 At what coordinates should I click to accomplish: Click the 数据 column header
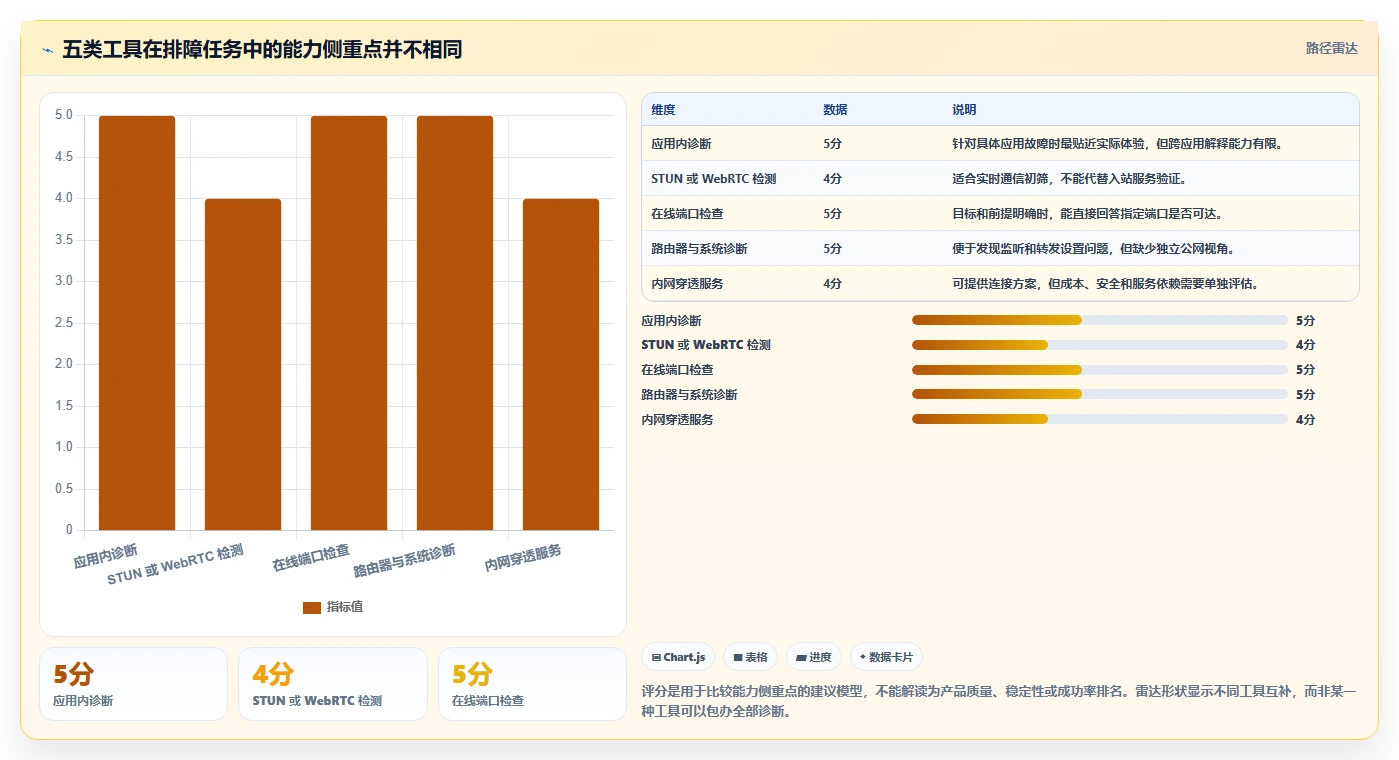click(x=835, y=110)
